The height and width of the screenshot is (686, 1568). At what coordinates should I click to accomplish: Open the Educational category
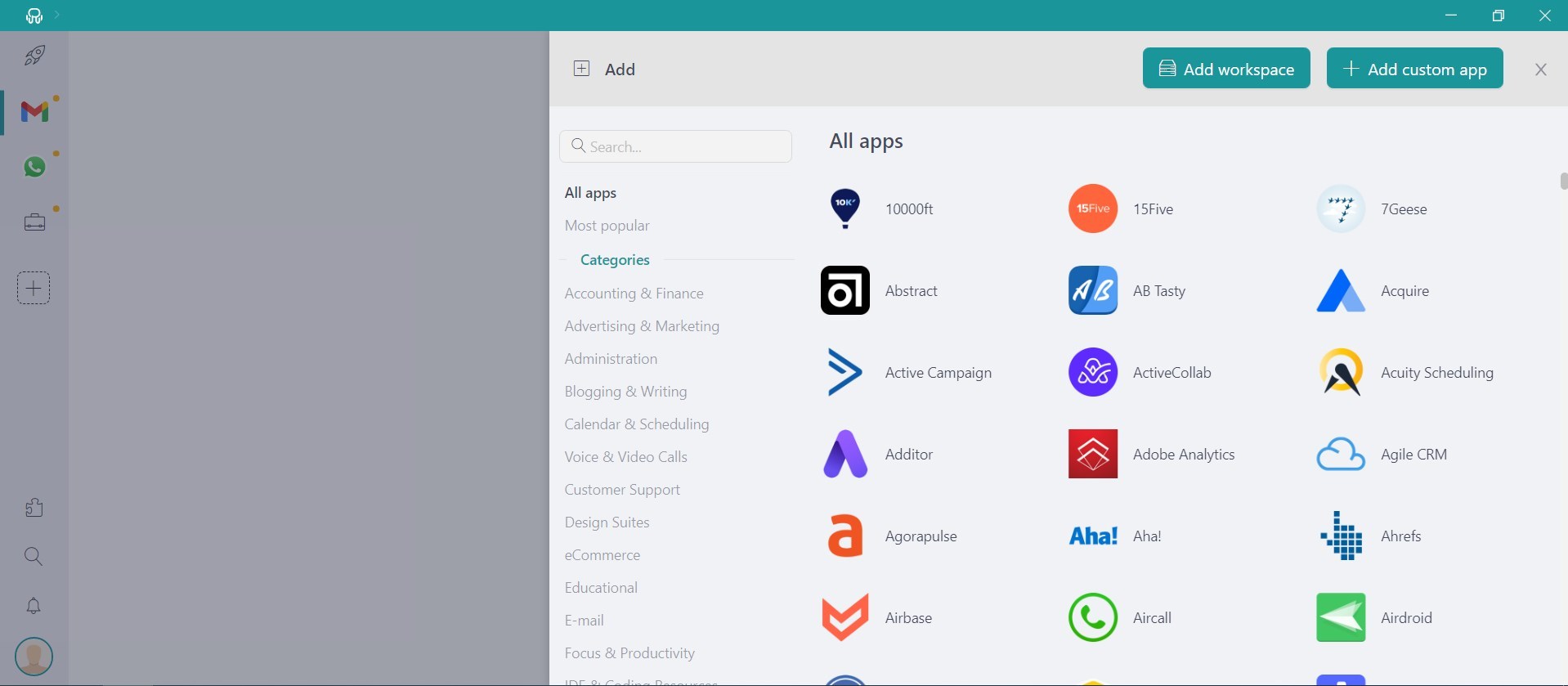[601, 588]
